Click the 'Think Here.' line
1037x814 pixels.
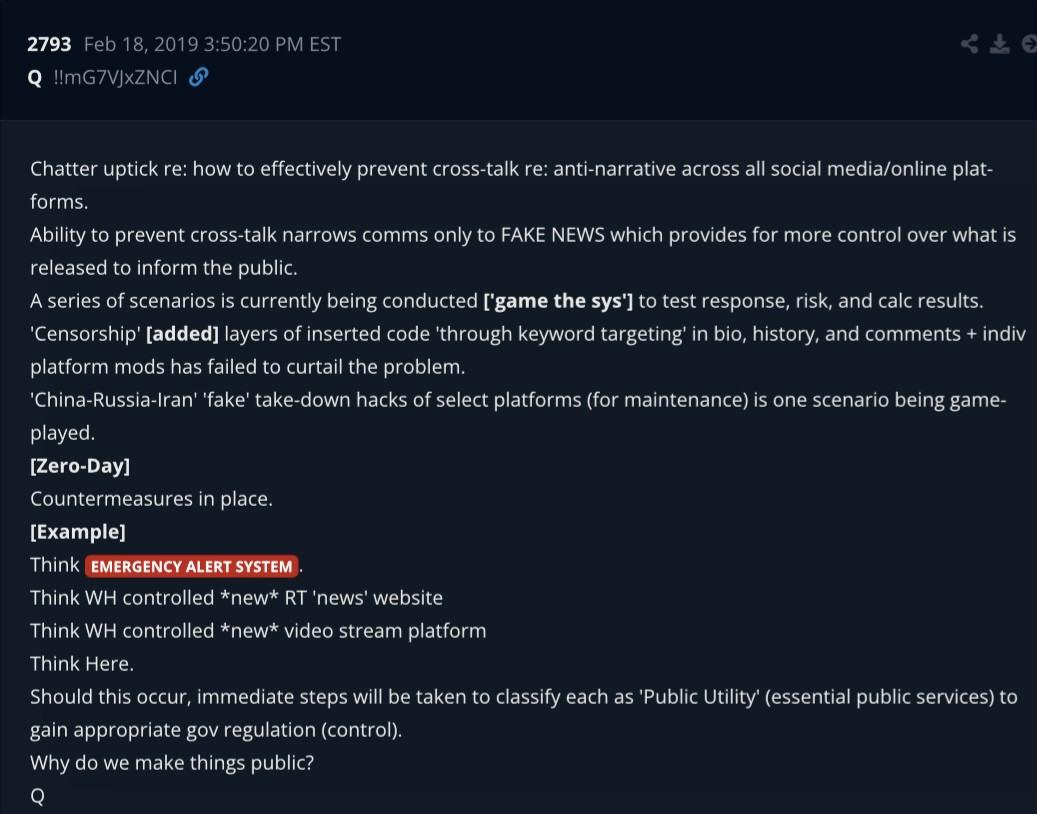(82, 664)
